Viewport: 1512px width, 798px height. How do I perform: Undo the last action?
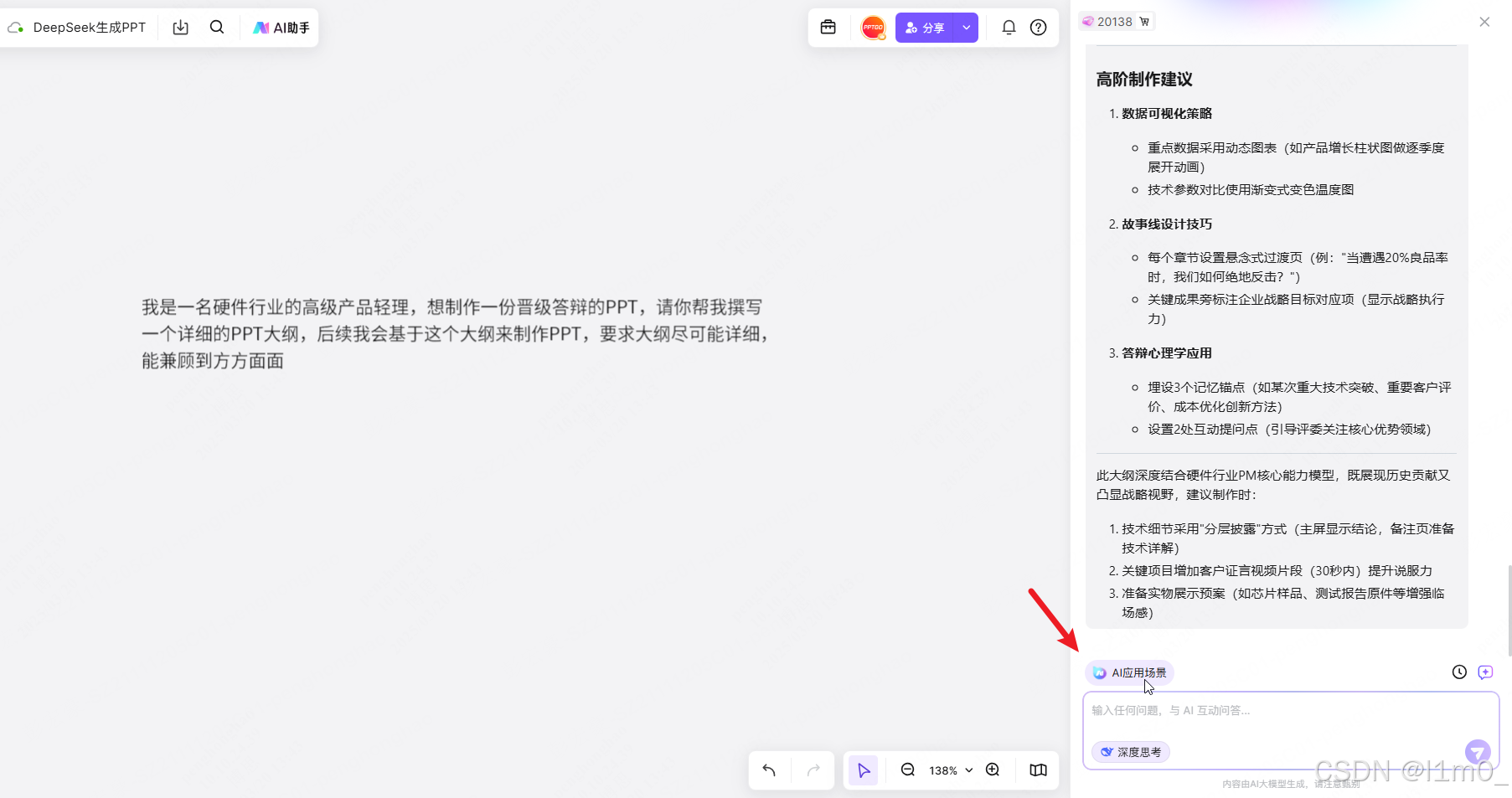click(x=769, y=770)
